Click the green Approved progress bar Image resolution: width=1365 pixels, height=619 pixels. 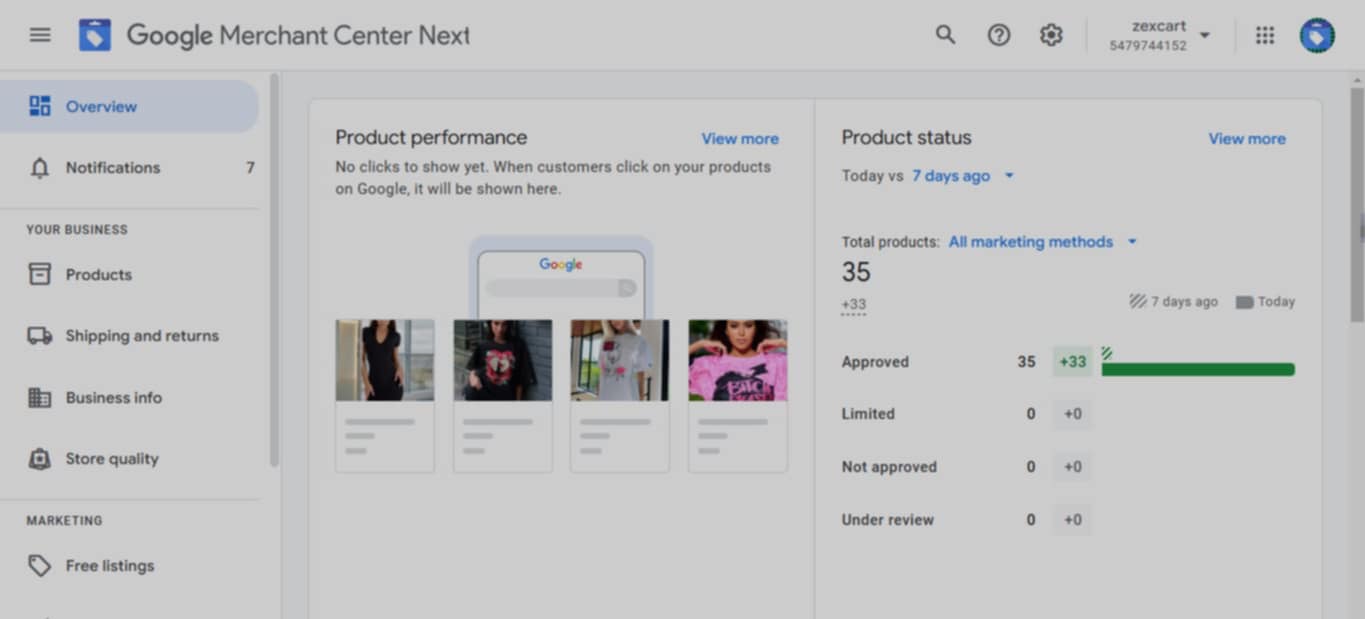click(1198, 370)
